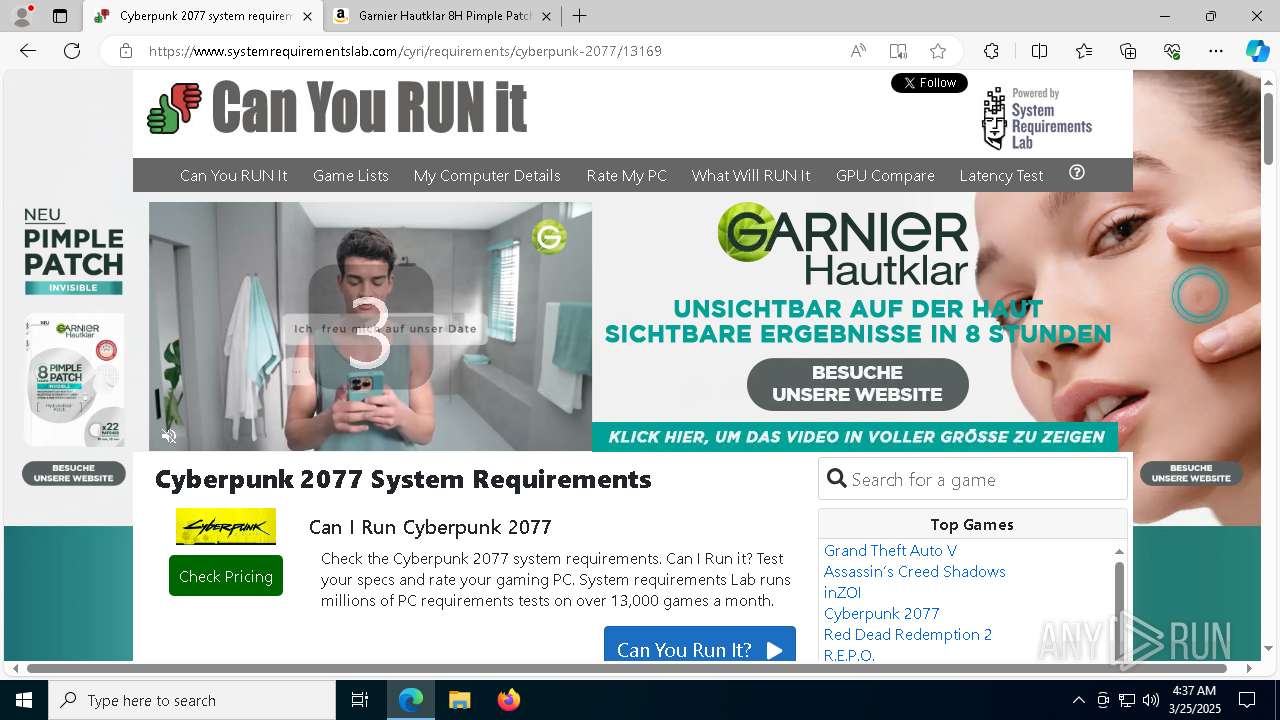
Task: Toggle Split screen icon
Action: (x=1039, y=51)
